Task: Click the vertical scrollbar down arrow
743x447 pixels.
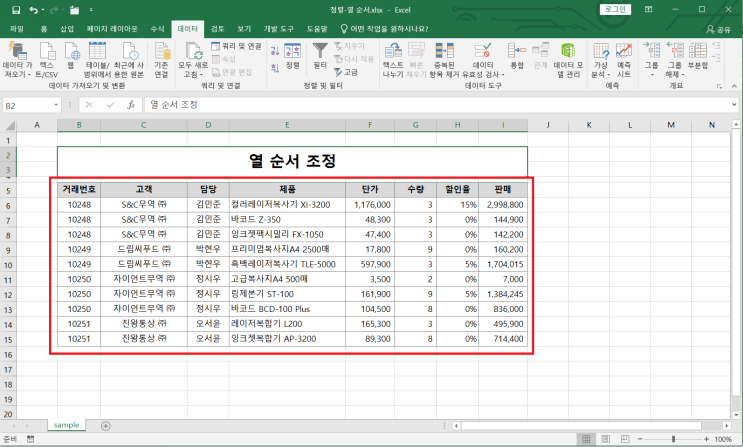Action: click(x=735, y=414)
